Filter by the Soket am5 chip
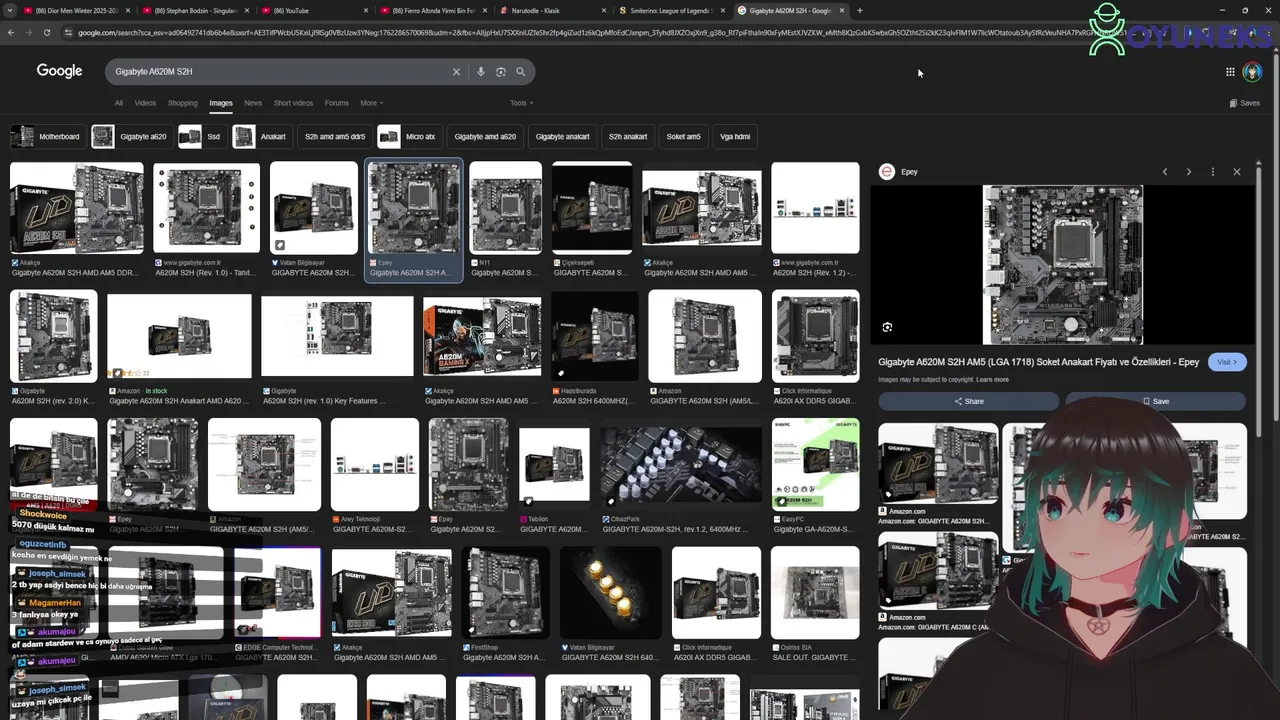 [683, 137]
